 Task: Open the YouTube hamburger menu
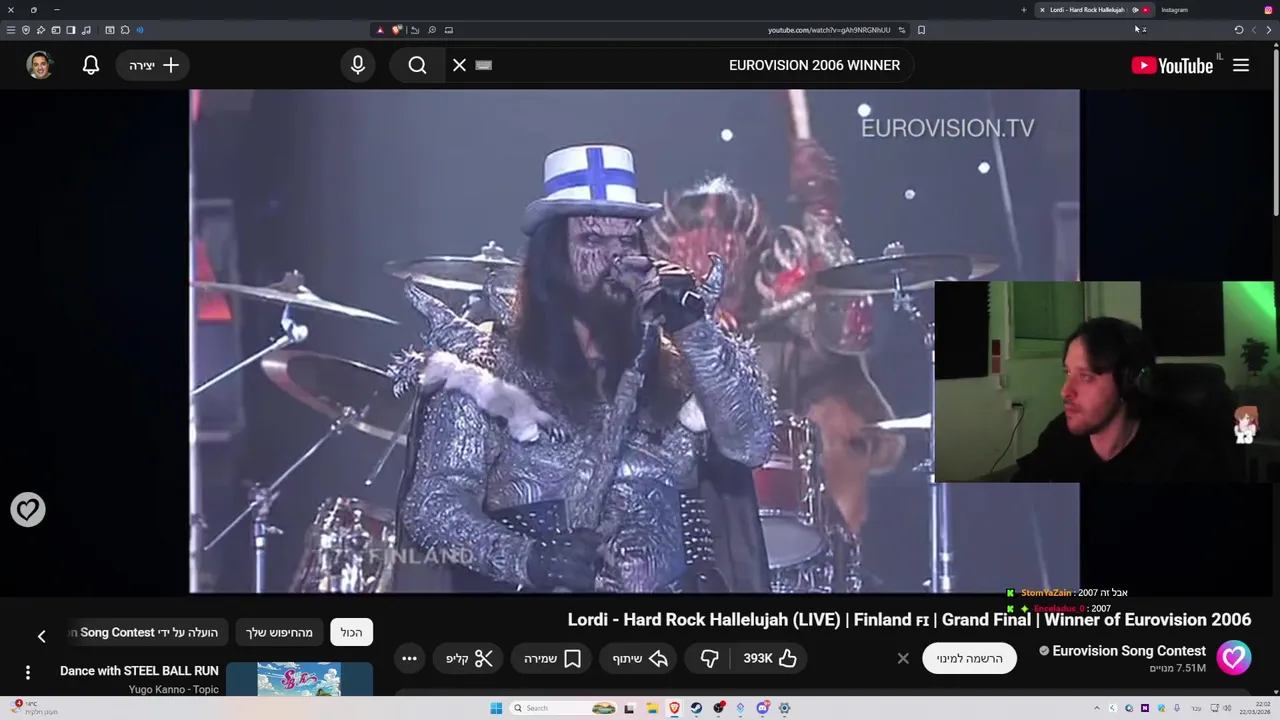tap(1241, 65)
